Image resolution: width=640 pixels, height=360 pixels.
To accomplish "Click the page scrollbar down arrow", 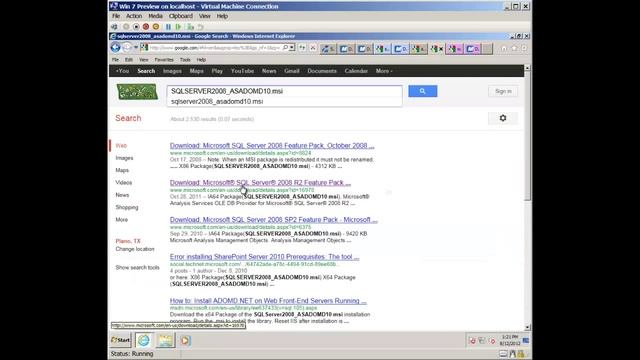I will coord(527,327).
